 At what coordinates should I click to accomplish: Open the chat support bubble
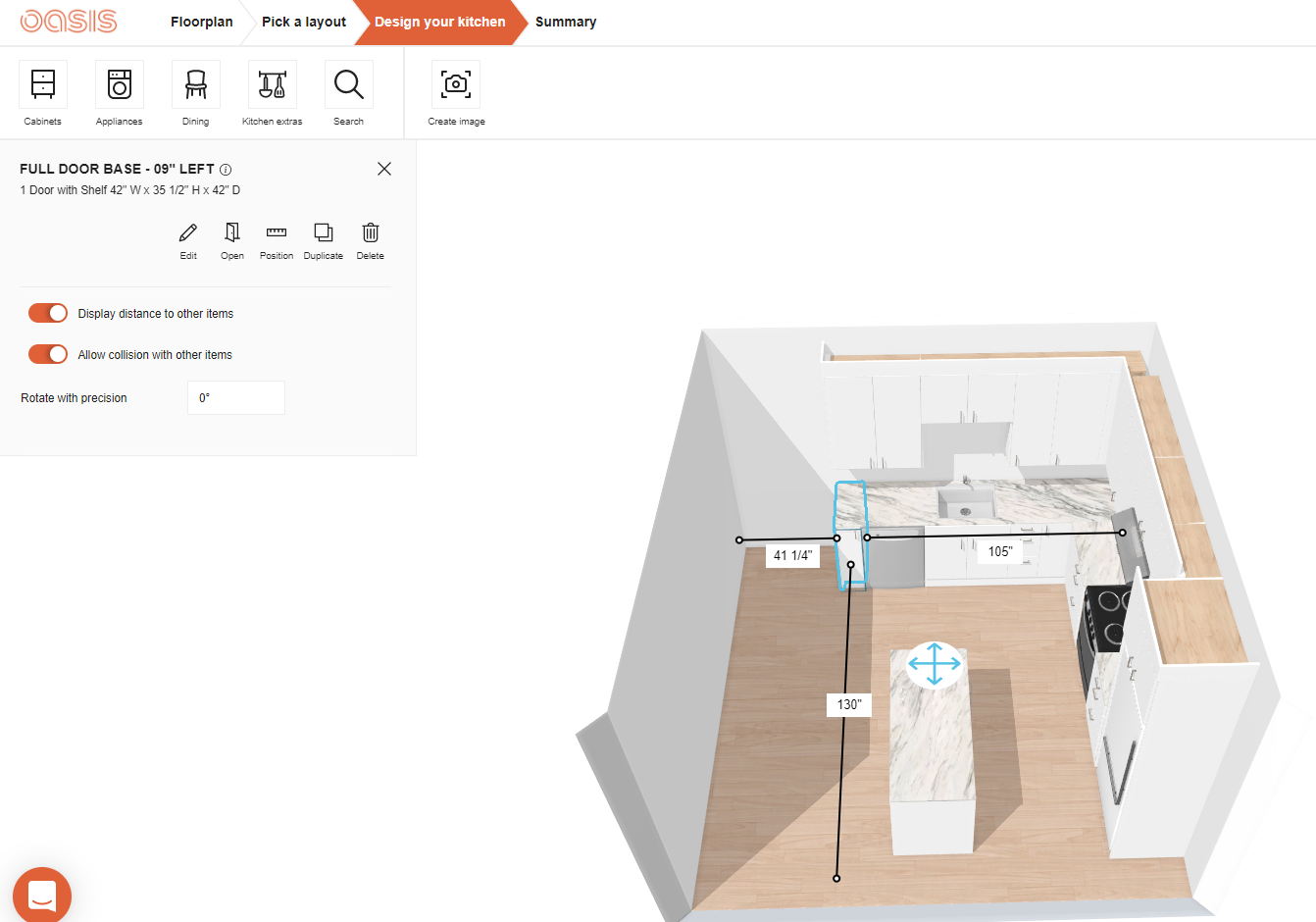(42, 895)
